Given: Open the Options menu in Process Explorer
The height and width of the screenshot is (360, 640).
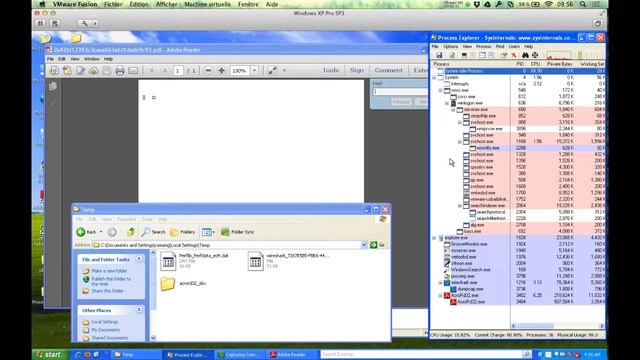Looking at the screenshot, I should [451, 47].
